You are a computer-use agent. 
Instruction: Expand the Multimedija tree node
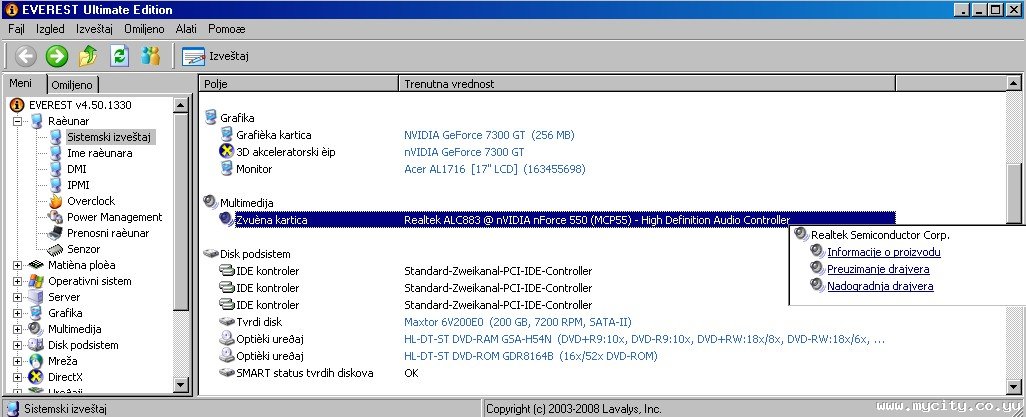[x=18, y=329]
